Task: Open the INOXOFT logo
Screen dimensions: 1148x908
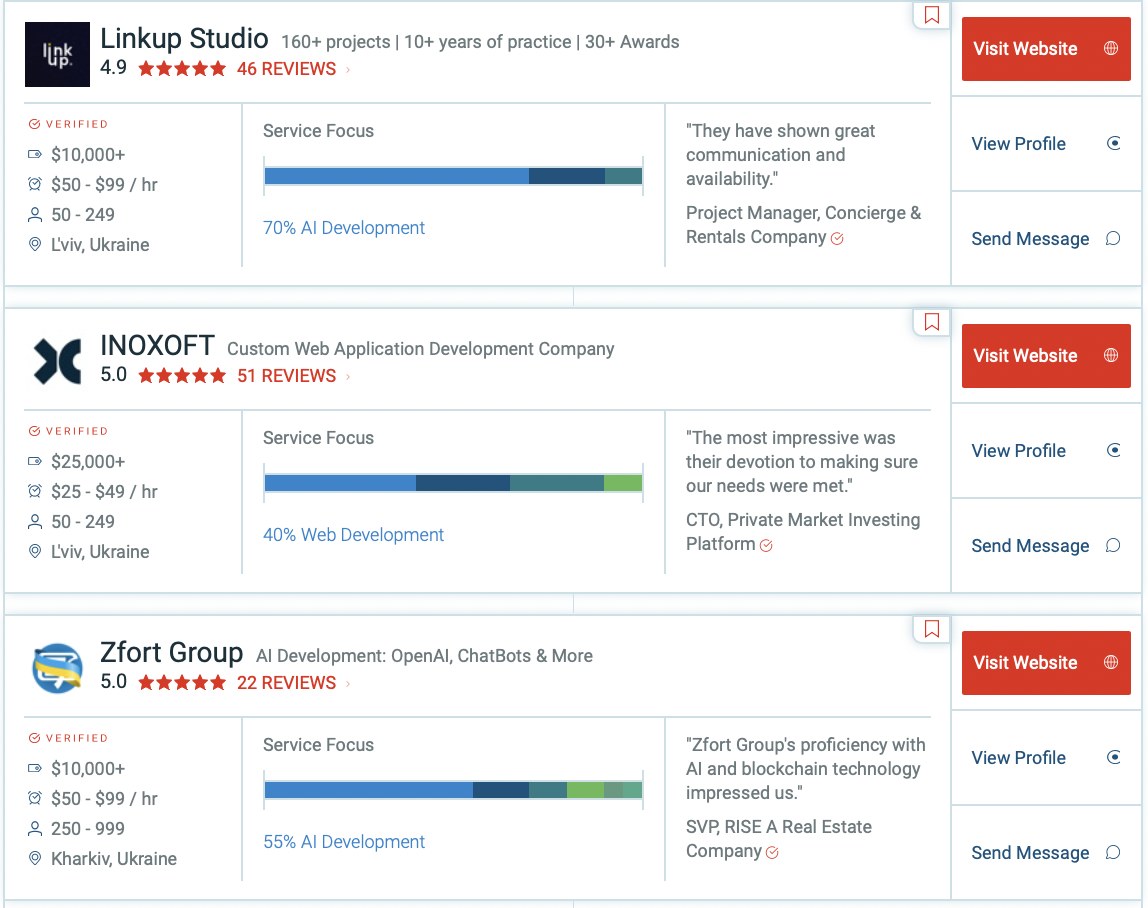Action: tap(57, 361)
